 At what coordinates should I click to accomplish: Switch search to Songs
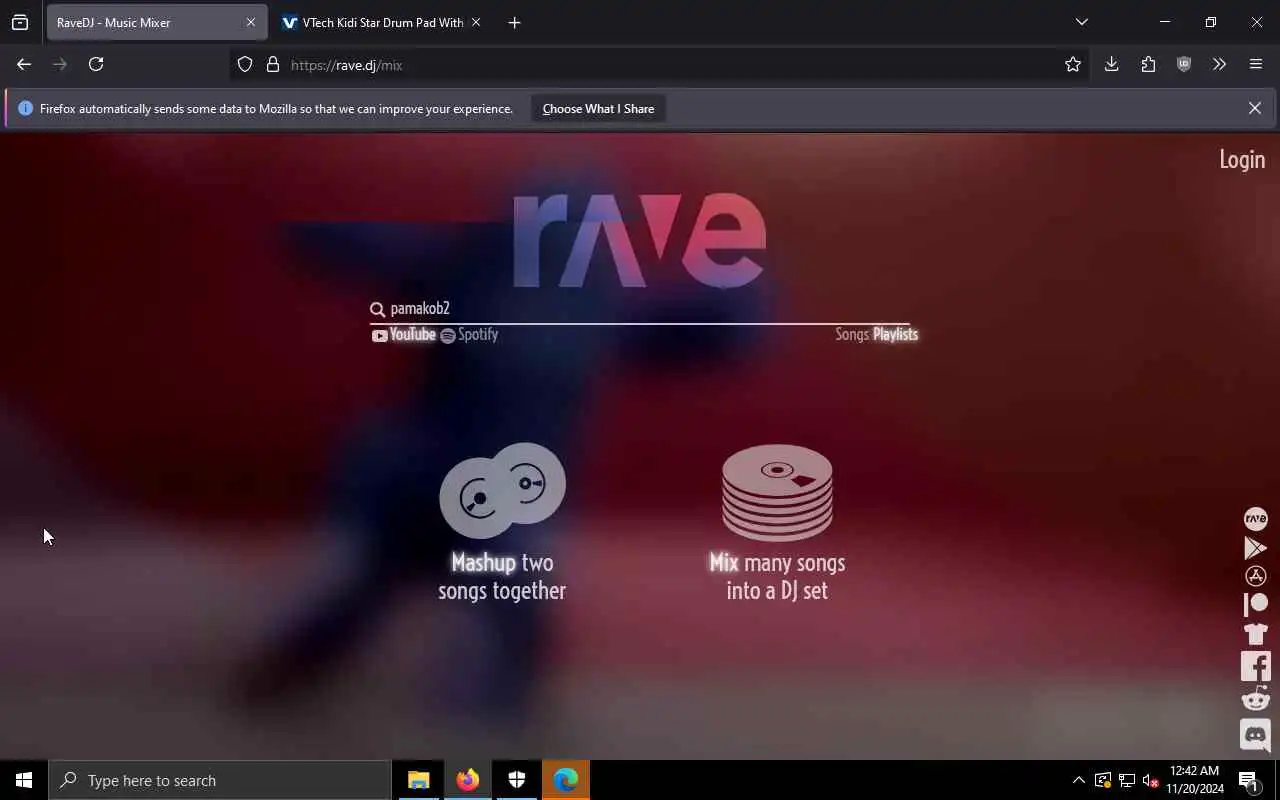pos(852,335)
